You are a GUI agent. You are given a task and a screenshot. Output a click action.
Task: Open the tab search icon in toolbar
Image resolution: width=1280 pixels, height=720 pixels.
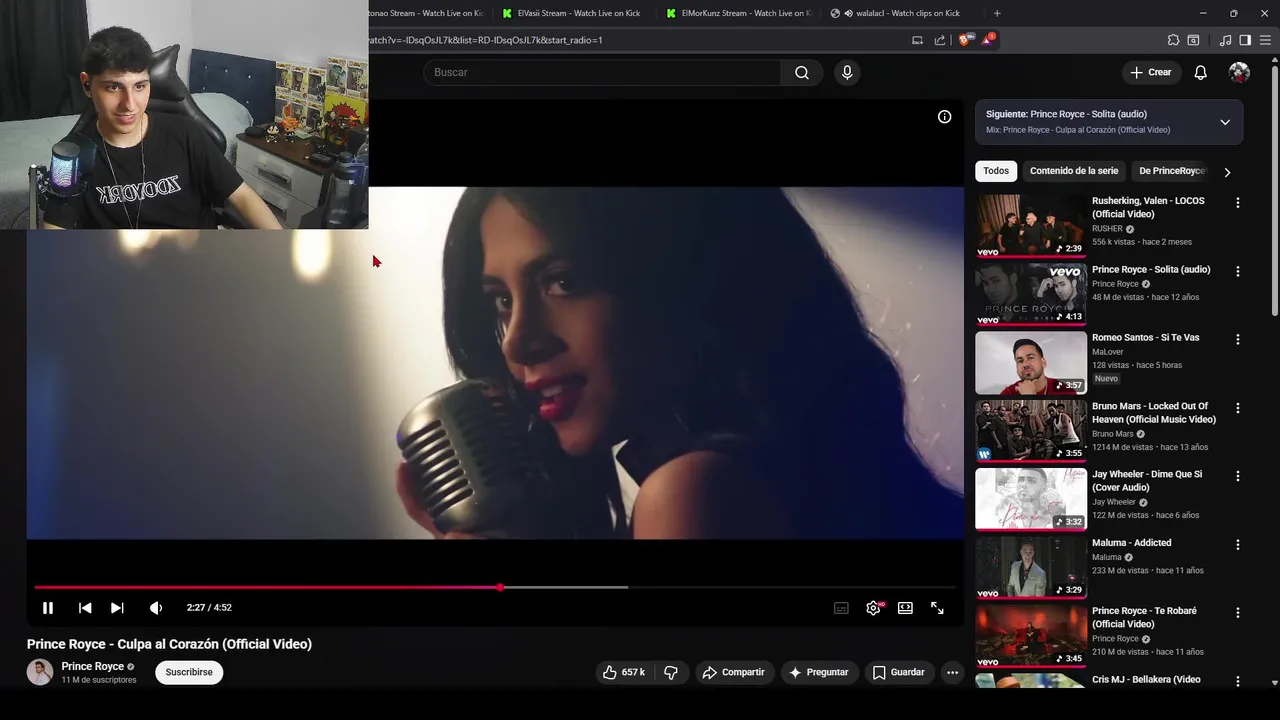click(x=1193, y=40)
